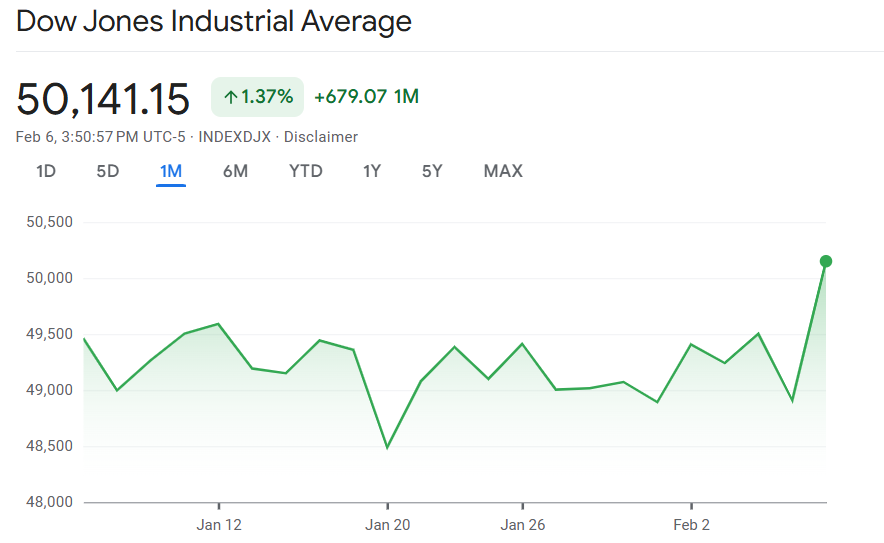The image size is (884, 543).
Task: Click the green endpoint dot on chart
Action: click(x=826, y=261)
